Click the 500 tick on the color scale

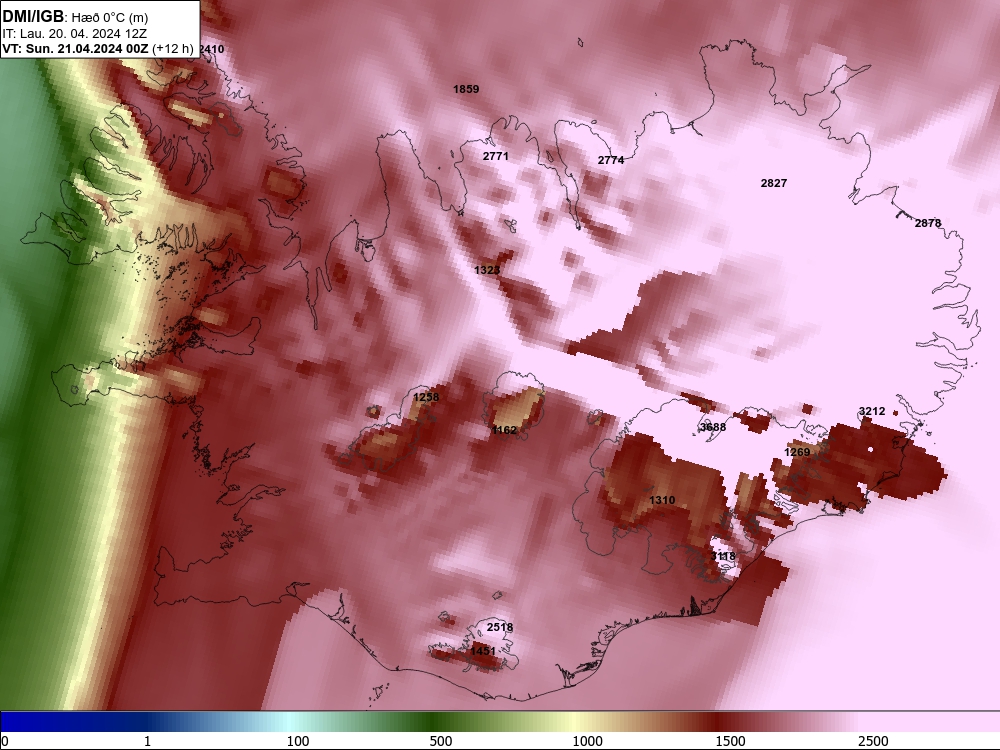coord(441,741)
